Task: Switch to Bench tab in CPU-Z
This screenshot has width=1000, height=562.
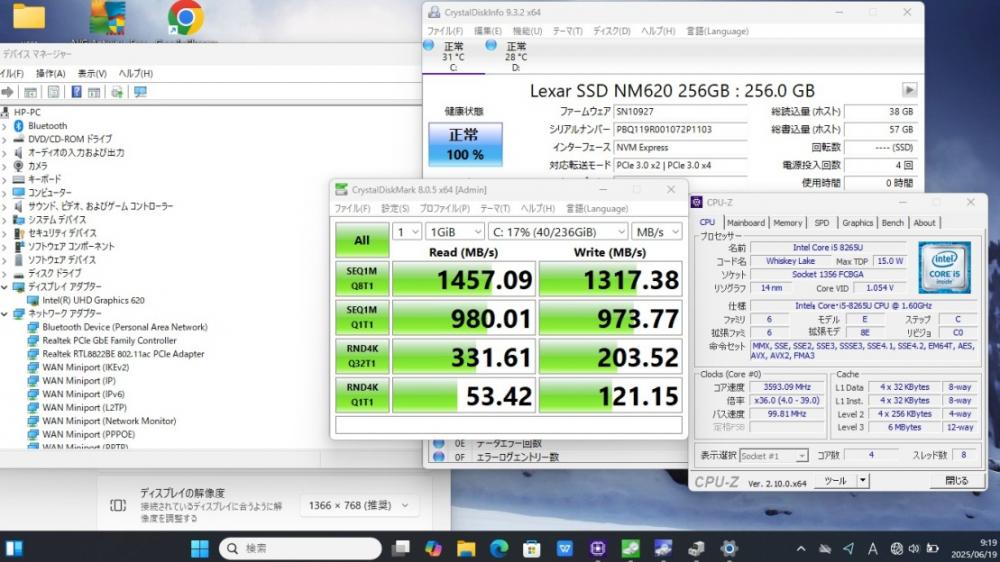Action: click(x=892, y=223)
